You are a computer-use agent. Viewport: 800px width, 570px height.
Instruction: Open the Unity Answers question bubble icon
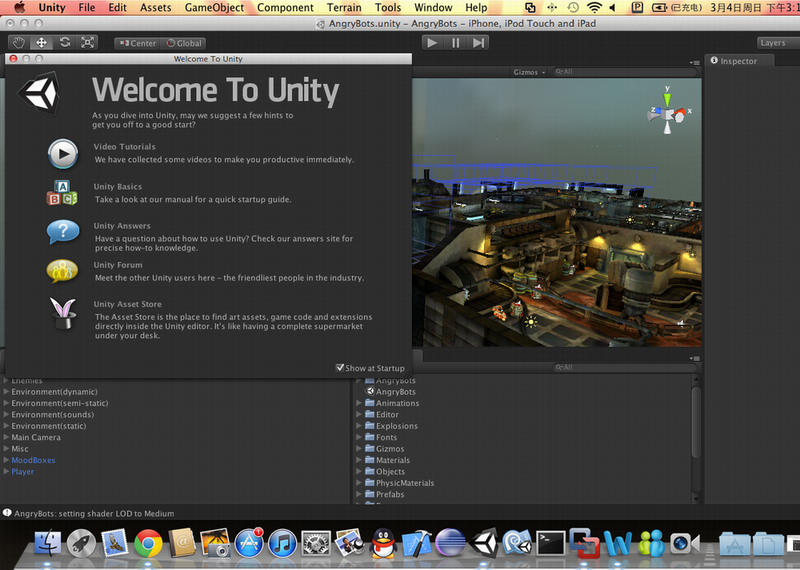coord(63,232)
